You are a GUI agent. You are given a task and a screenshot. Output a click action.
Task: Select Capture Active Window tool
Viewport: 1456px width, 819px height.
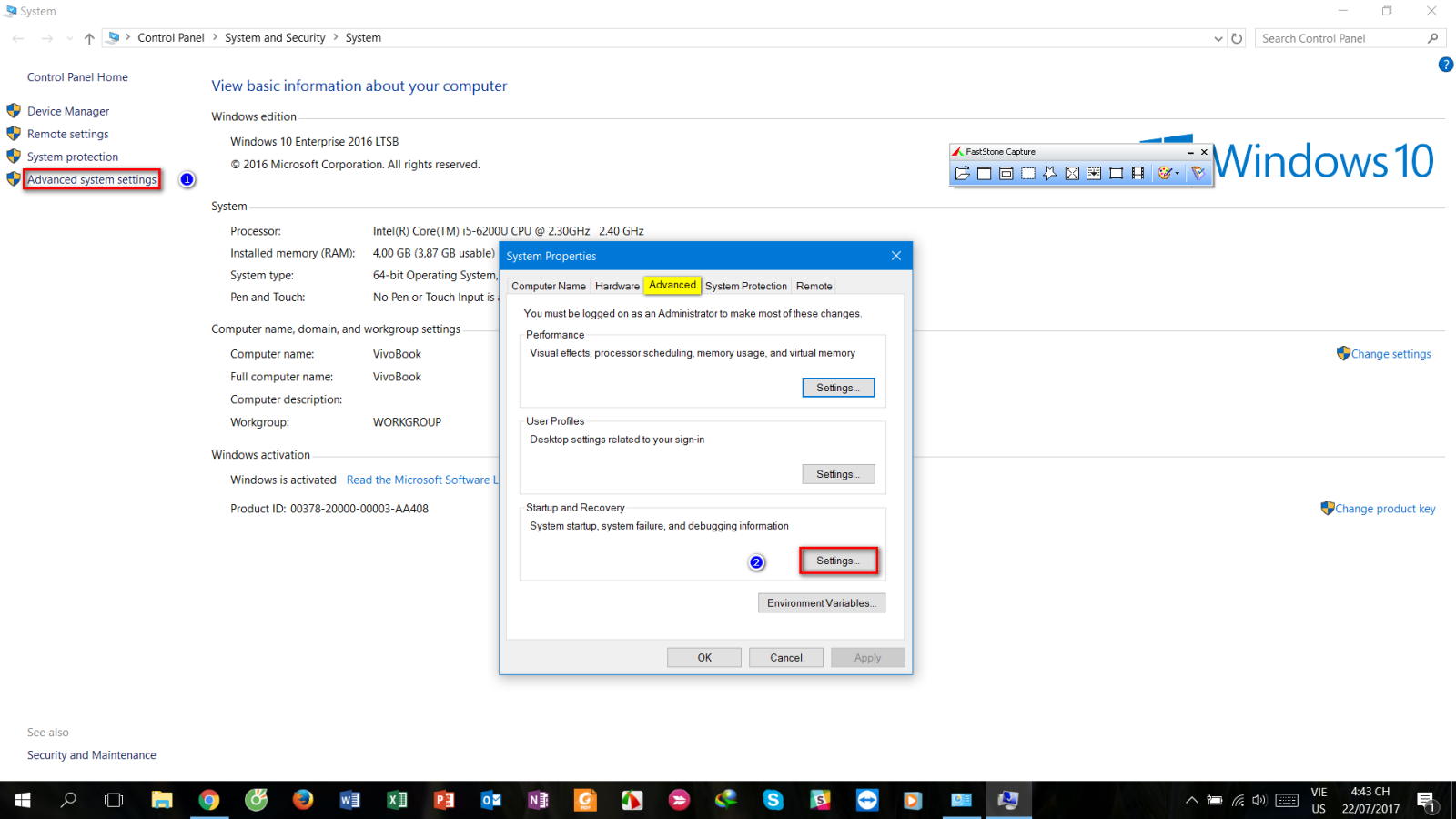[985, 173]
